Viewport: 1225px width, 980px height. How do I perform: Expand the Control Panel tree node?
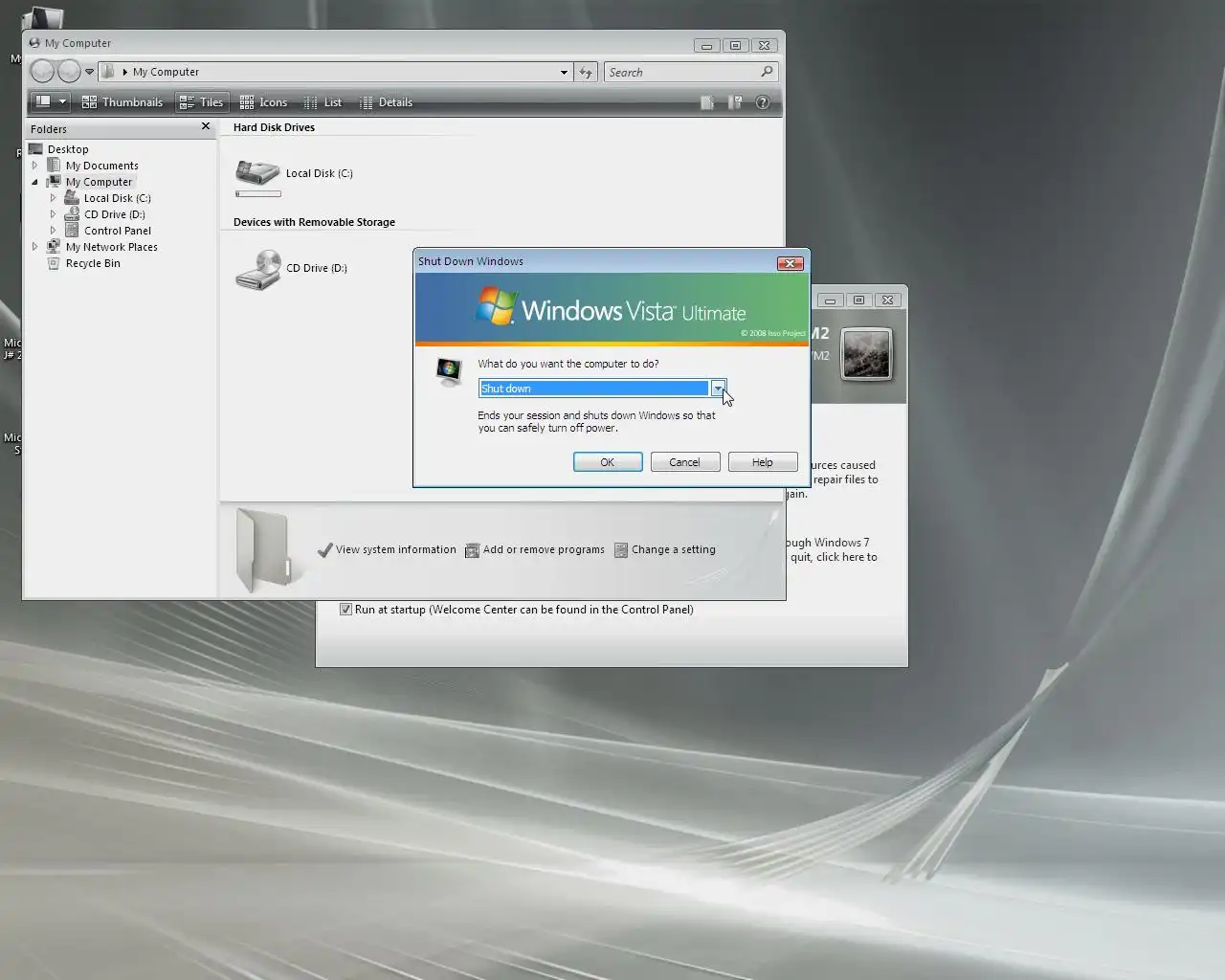pos(54,231)
